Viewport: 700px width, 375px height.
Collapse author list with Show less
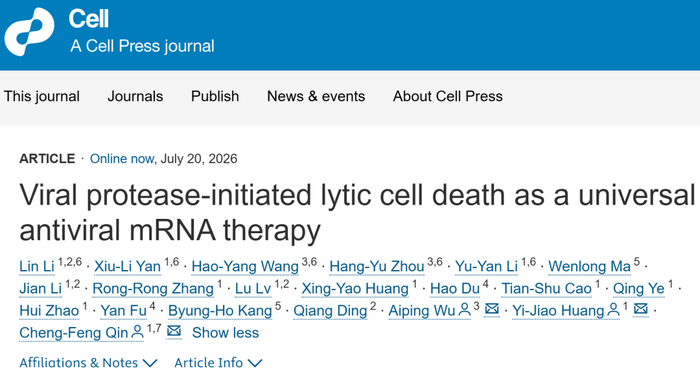[x=225, y=333]
